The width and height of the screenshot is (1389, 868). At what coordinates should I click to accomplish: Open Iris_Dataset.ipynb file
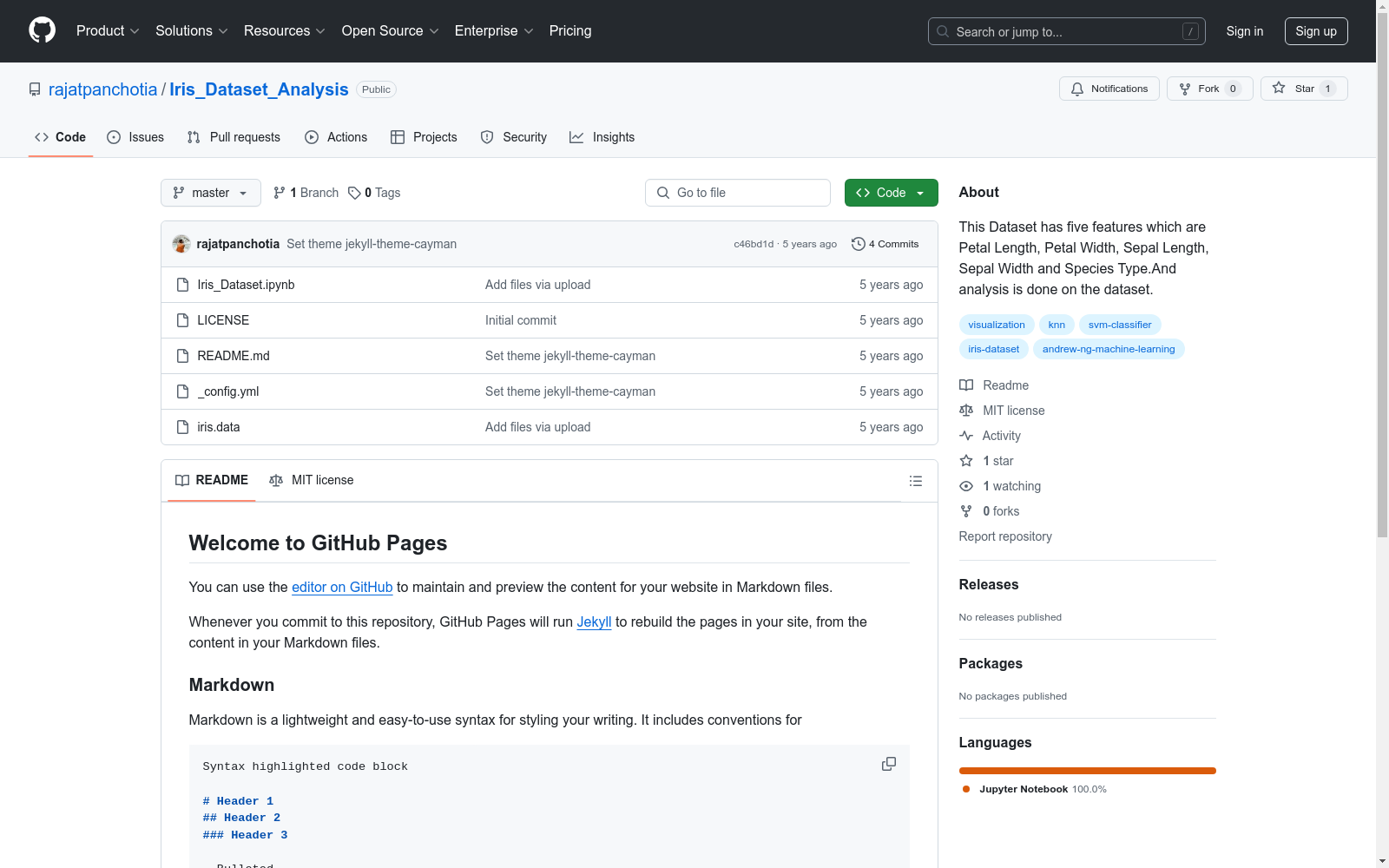click(246, 285)
